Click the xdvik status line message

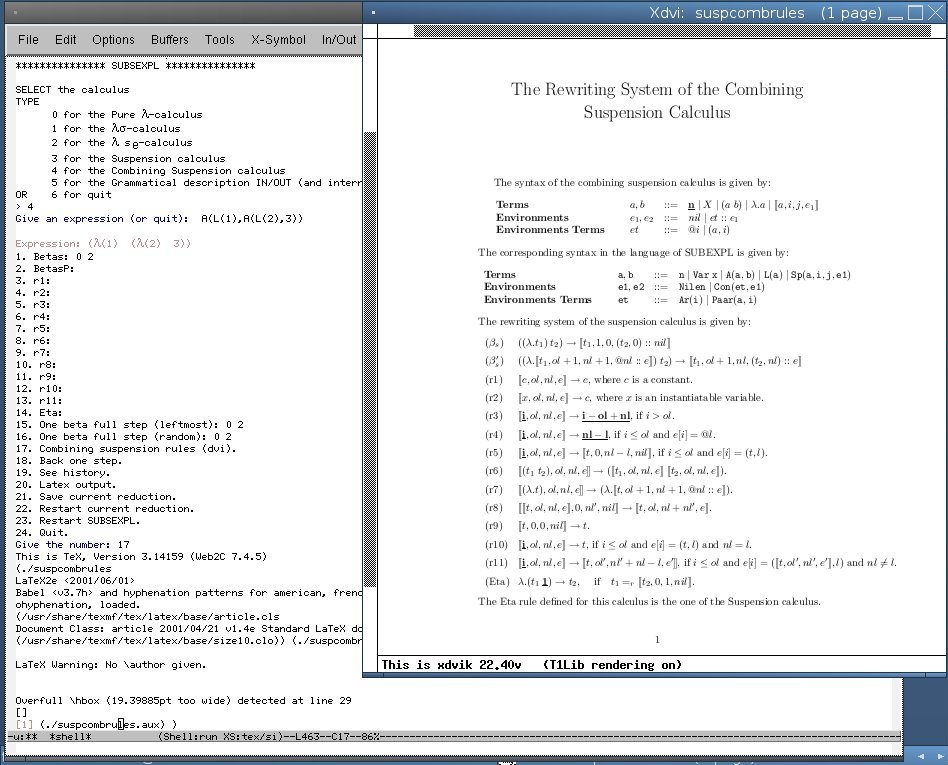pos(532,665)
